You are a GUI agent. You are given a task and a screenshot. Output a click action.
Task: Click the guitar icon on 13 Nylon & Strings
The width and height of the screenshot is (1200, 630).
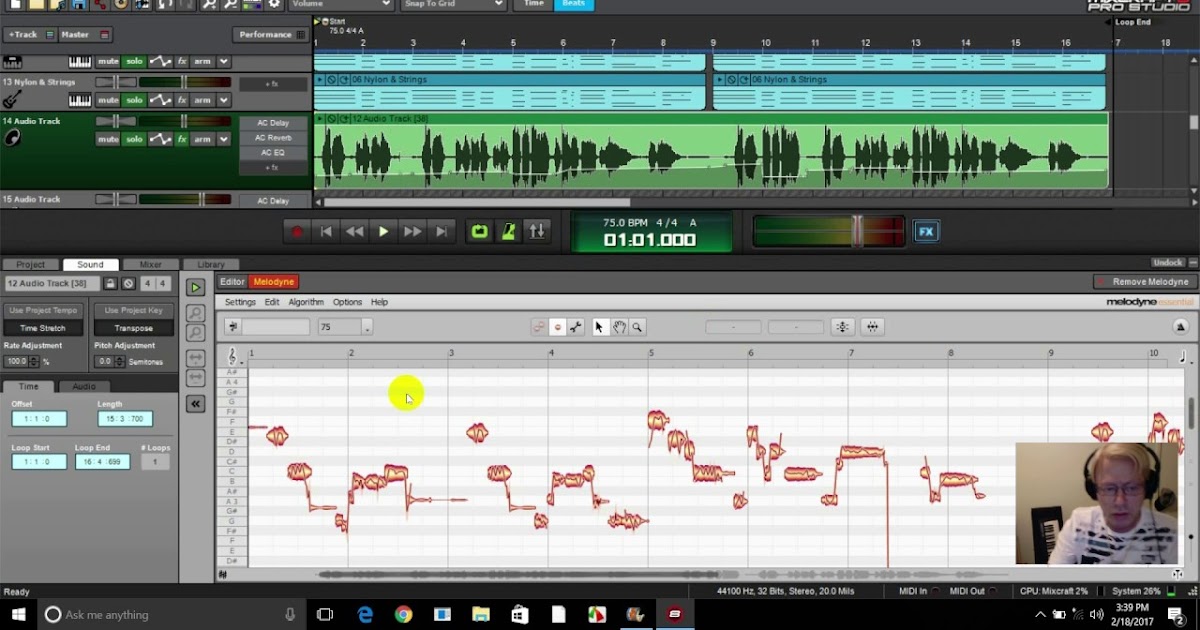pyautogui.click(x=12, y=100)
